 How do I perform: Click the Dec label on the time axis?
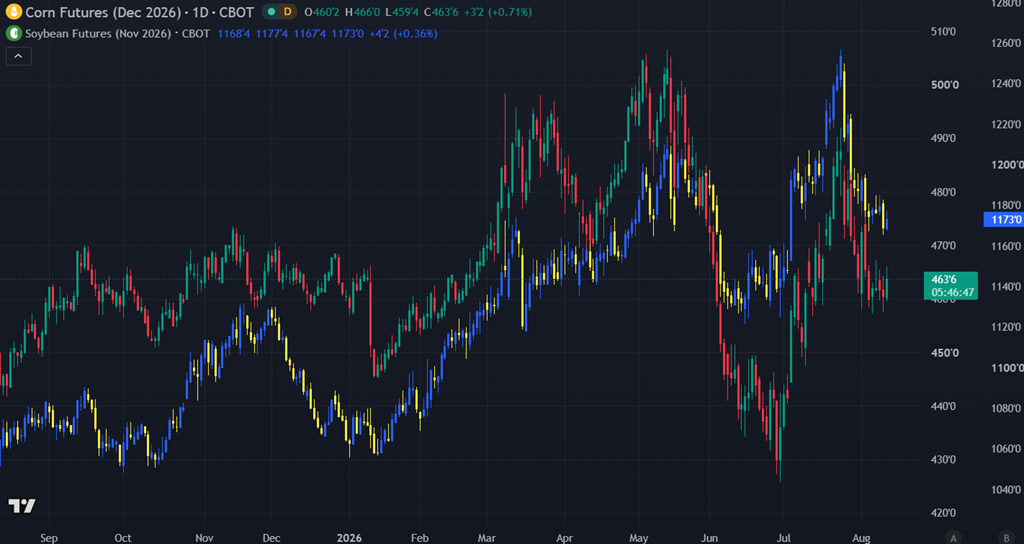[x=272, y=538]
